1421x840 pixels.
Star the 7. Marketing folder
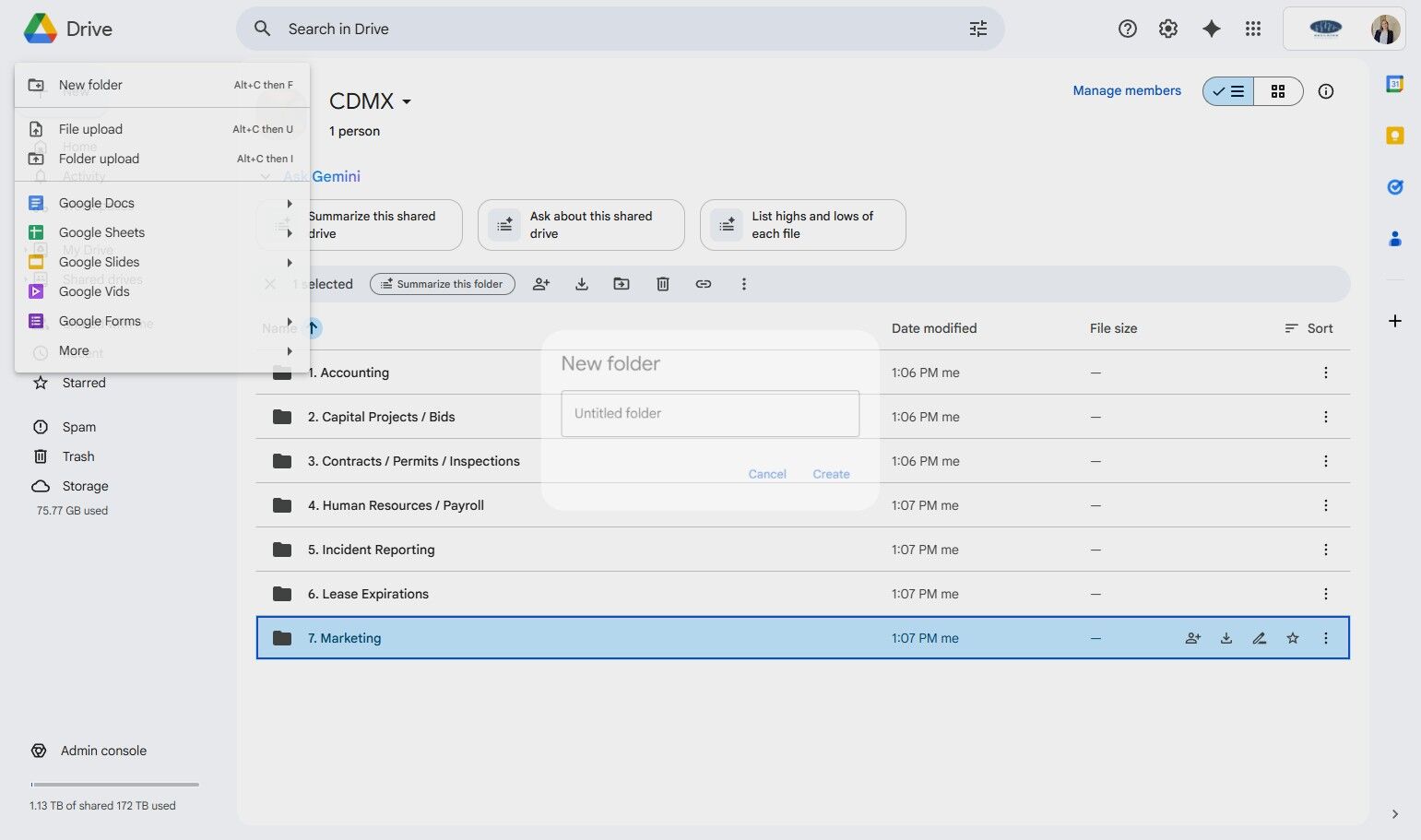[1292, 638]
